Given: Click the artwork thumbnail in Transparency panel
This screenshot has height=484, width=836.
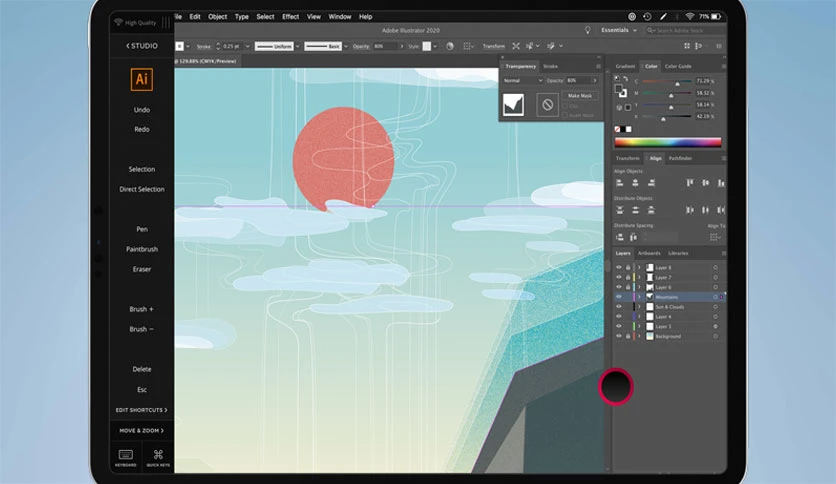Looking at the screenshot, I should (513, 104).
